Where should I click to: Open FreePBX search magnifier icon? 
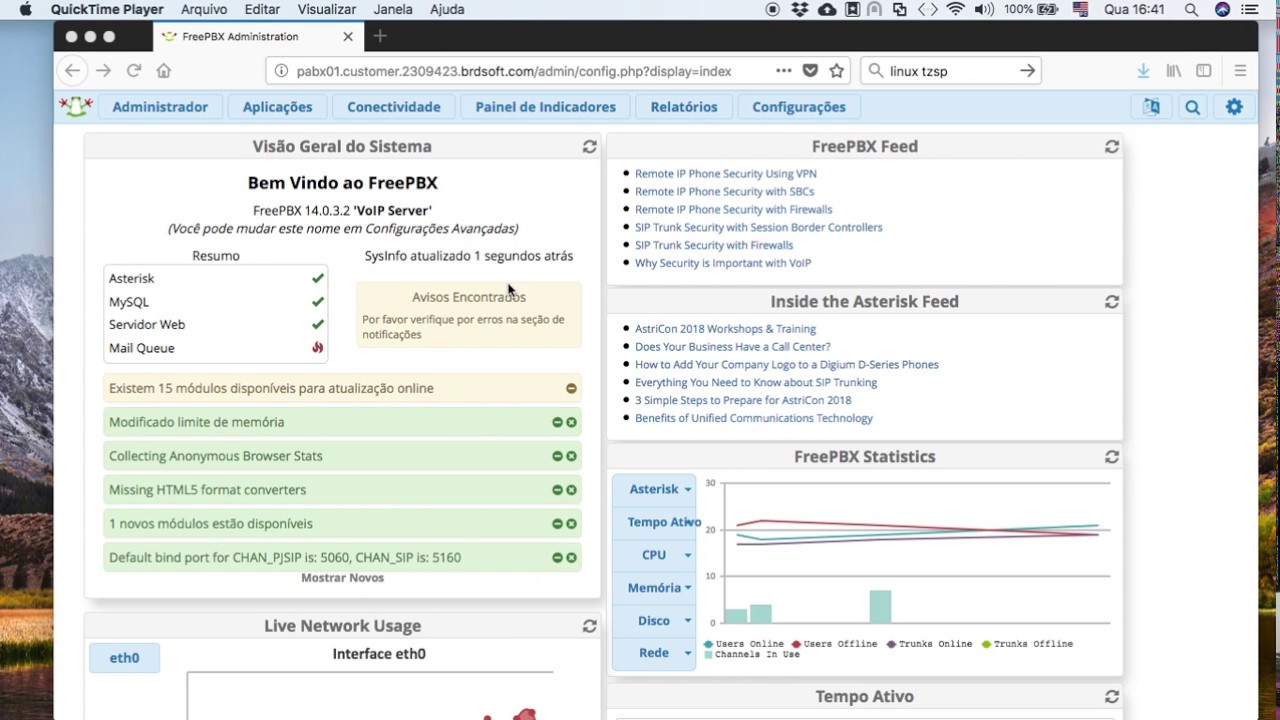(x=1193, y=107)
